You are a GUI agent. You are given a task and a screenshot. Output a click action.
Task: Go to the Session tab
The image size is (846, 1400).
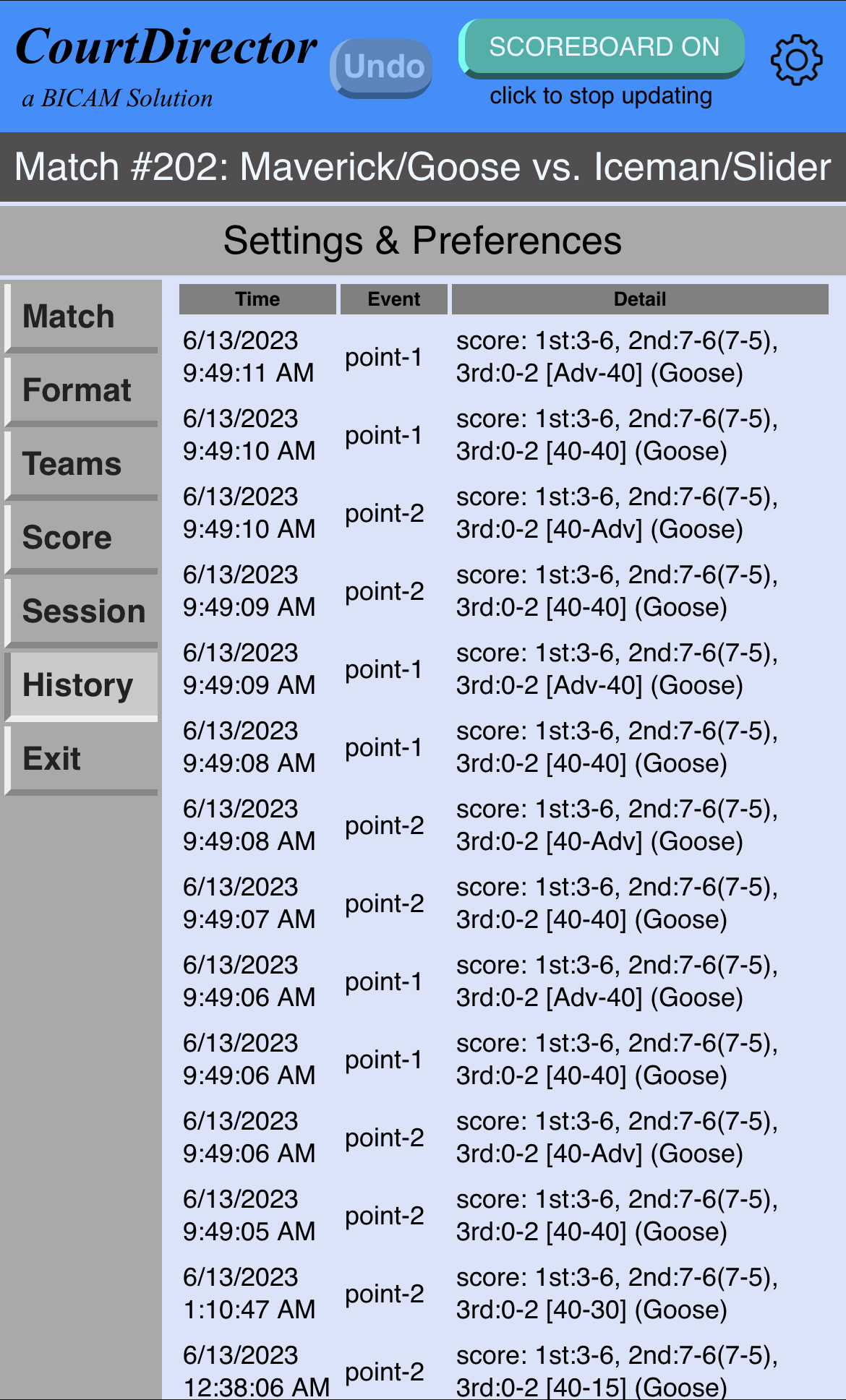click(x=82, y=611)
